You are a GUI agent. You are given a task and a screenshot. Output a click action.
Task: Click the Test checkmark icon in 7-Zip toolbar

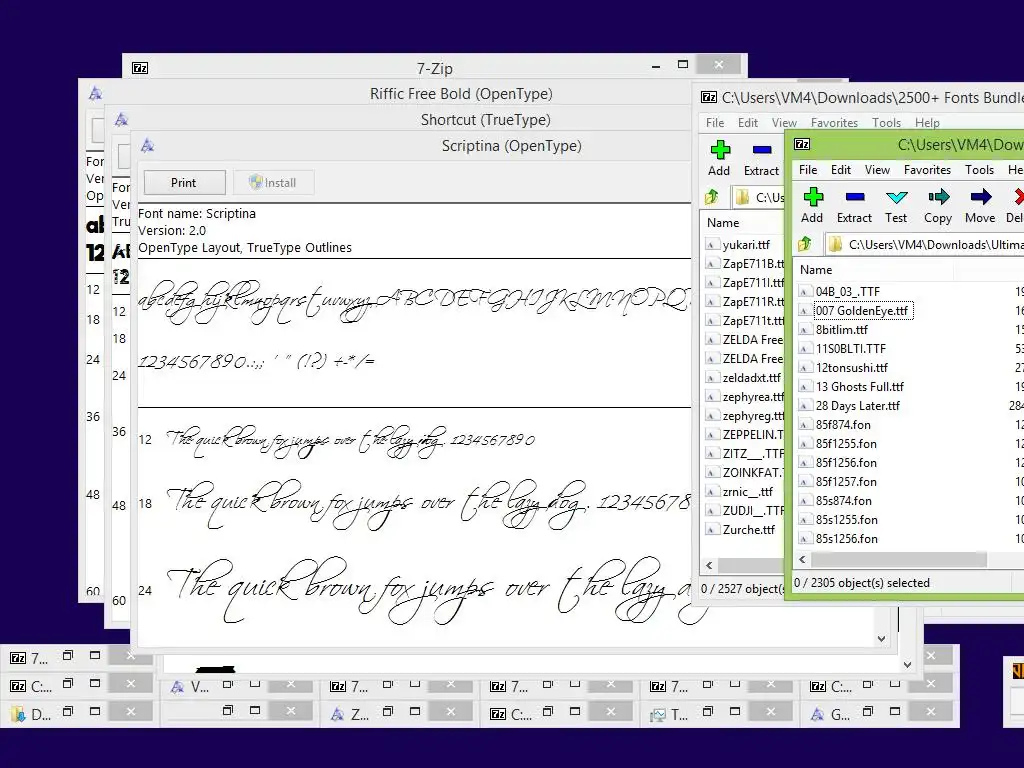(x=897, y=197)
